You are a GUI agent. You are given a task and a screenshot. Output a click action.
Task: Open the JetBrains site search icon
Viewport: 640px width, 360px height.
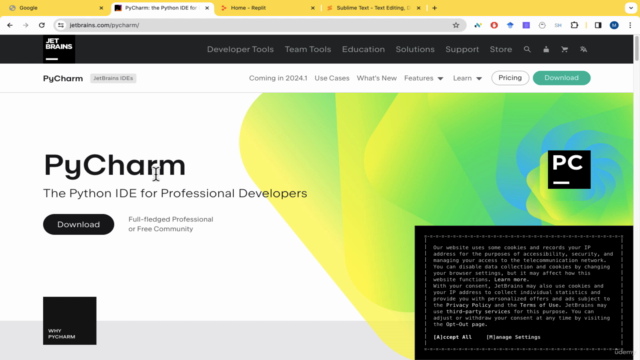(x=527, y=49)
